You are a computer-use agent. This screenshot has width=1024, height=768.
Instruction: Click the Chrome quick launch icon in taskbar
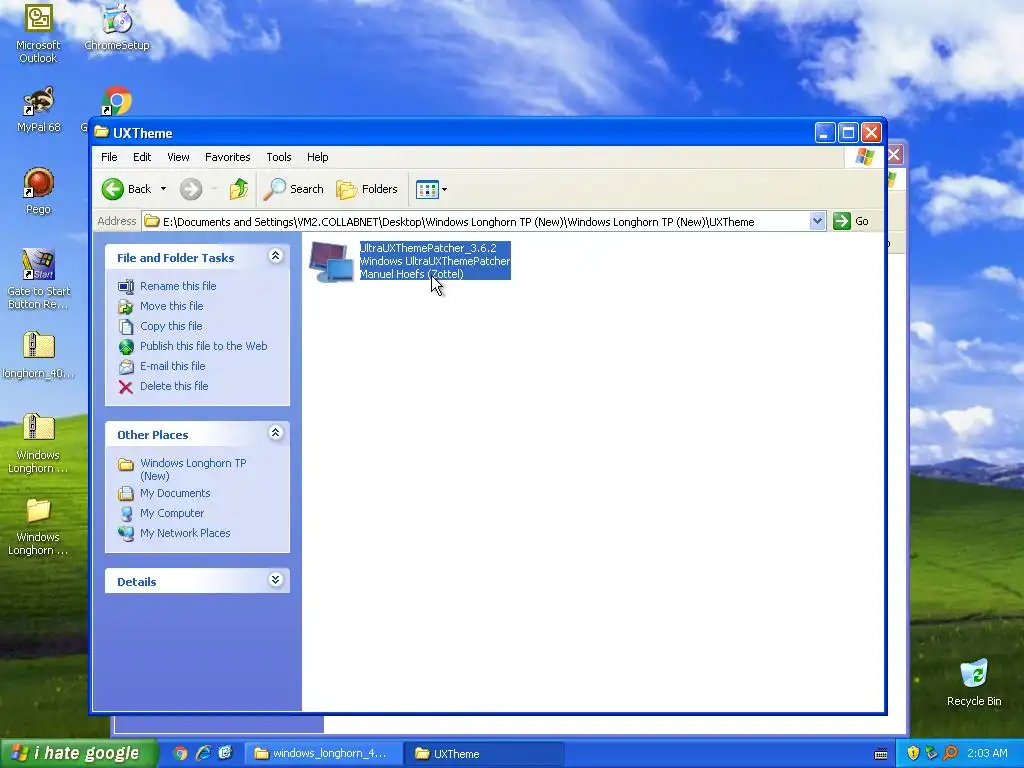pos(180,754)
